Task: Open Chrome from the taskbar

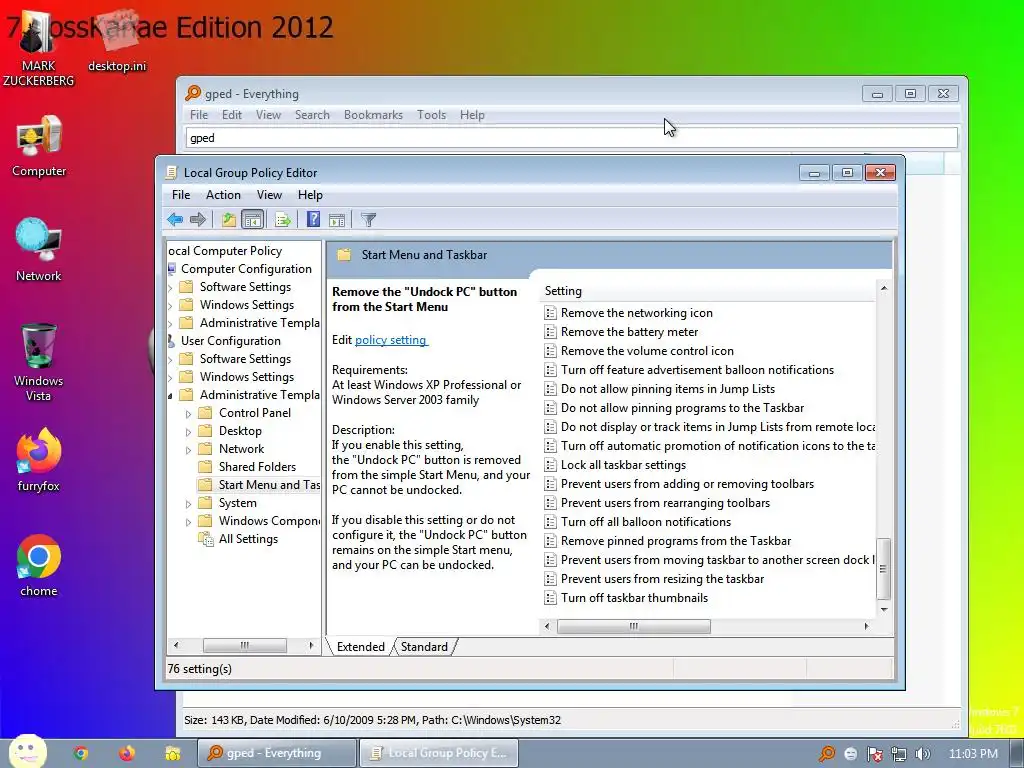Action: 81,753
